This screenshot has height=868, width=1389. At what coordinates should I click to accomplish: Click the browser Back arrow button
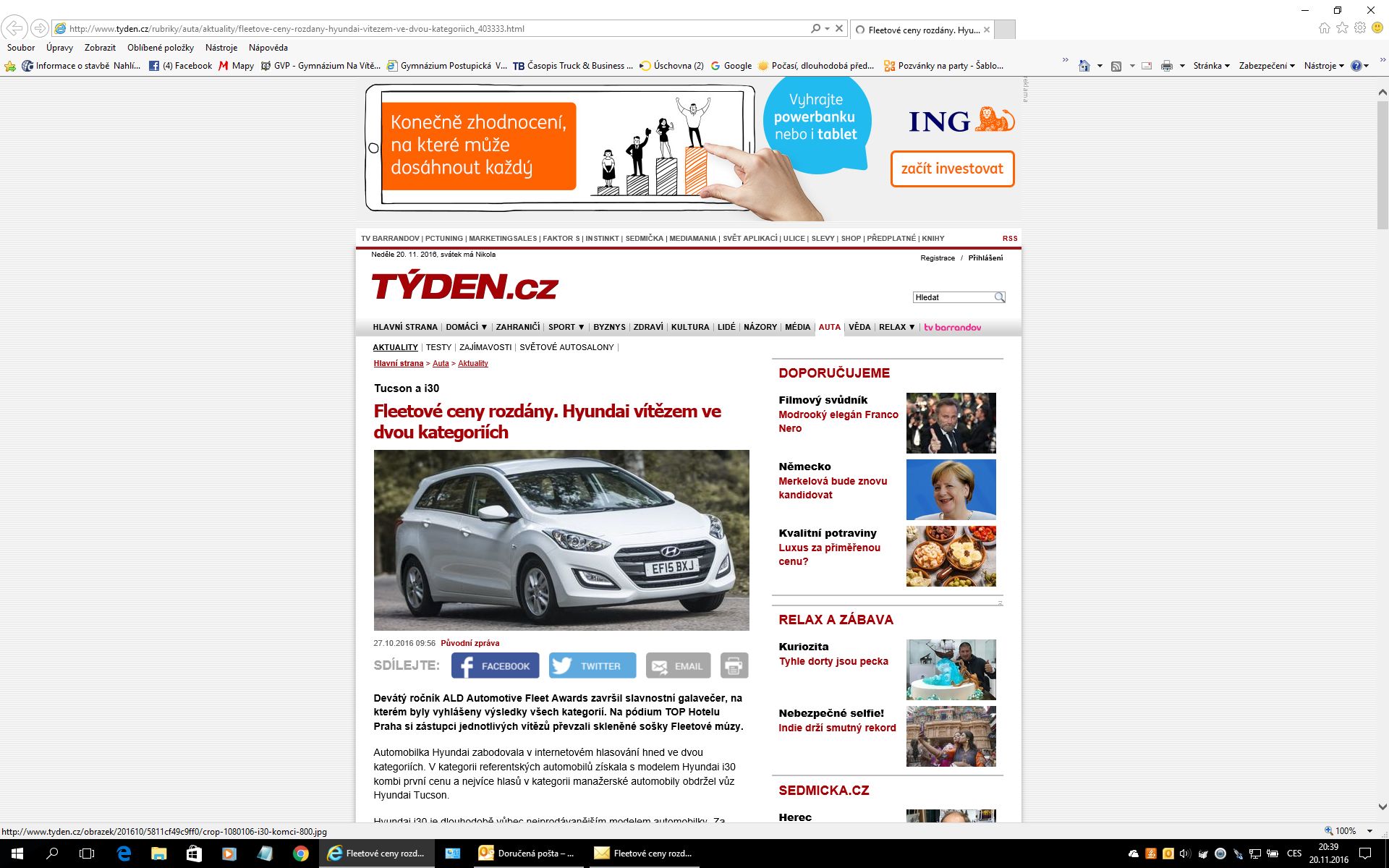(x=14, y=28)
